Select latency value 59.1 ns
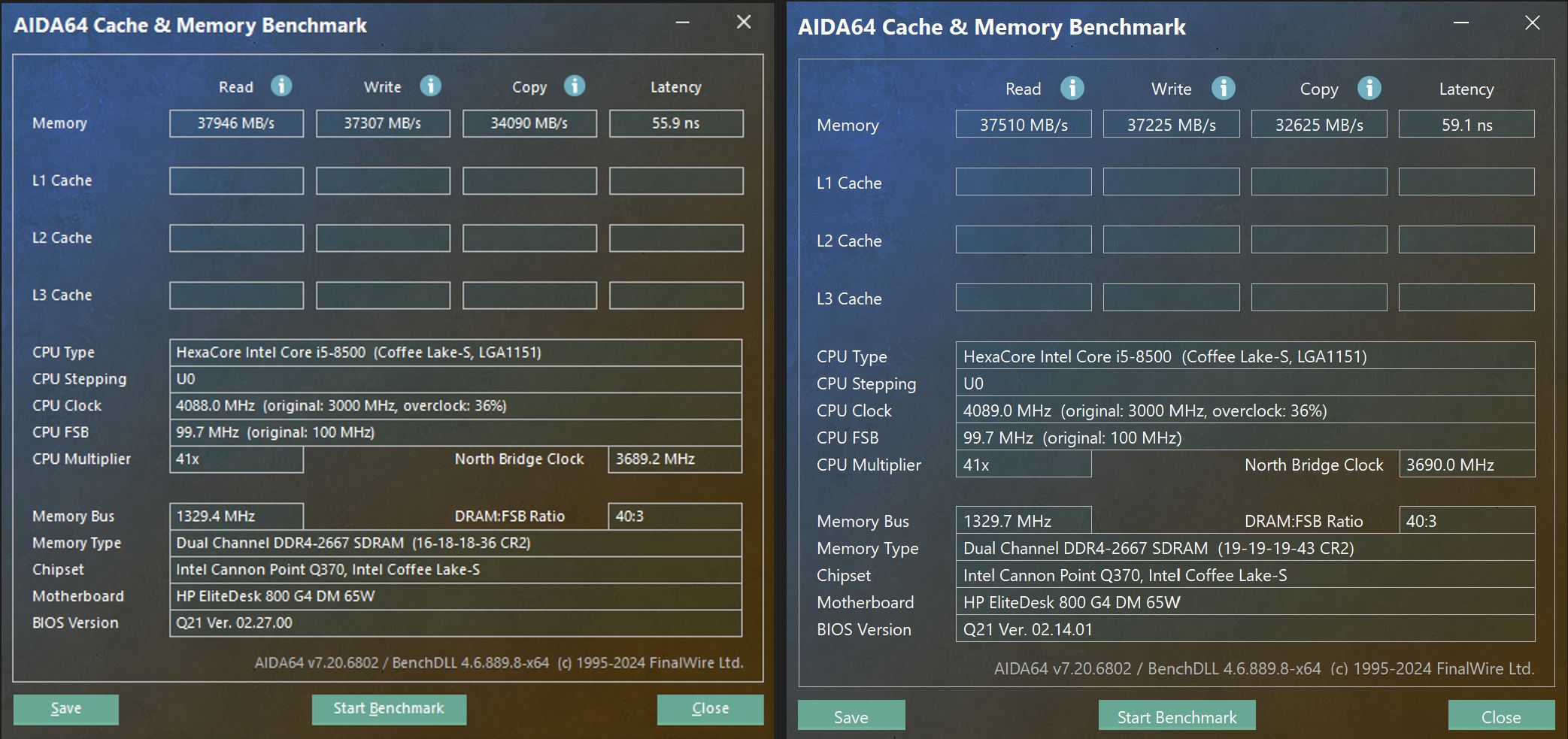The image size is (1568, 739). click(1466, 125)
